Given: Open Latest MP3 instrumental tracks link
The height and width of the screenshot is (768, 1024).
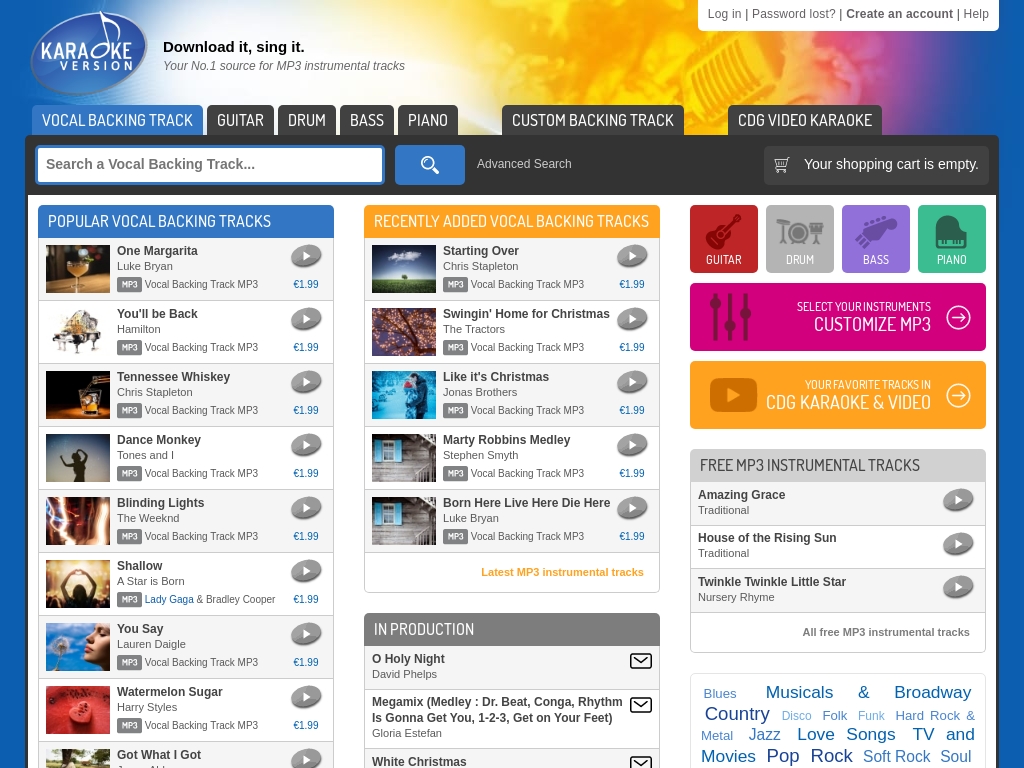Looking at the screenshot, I should tap(562, 572).
